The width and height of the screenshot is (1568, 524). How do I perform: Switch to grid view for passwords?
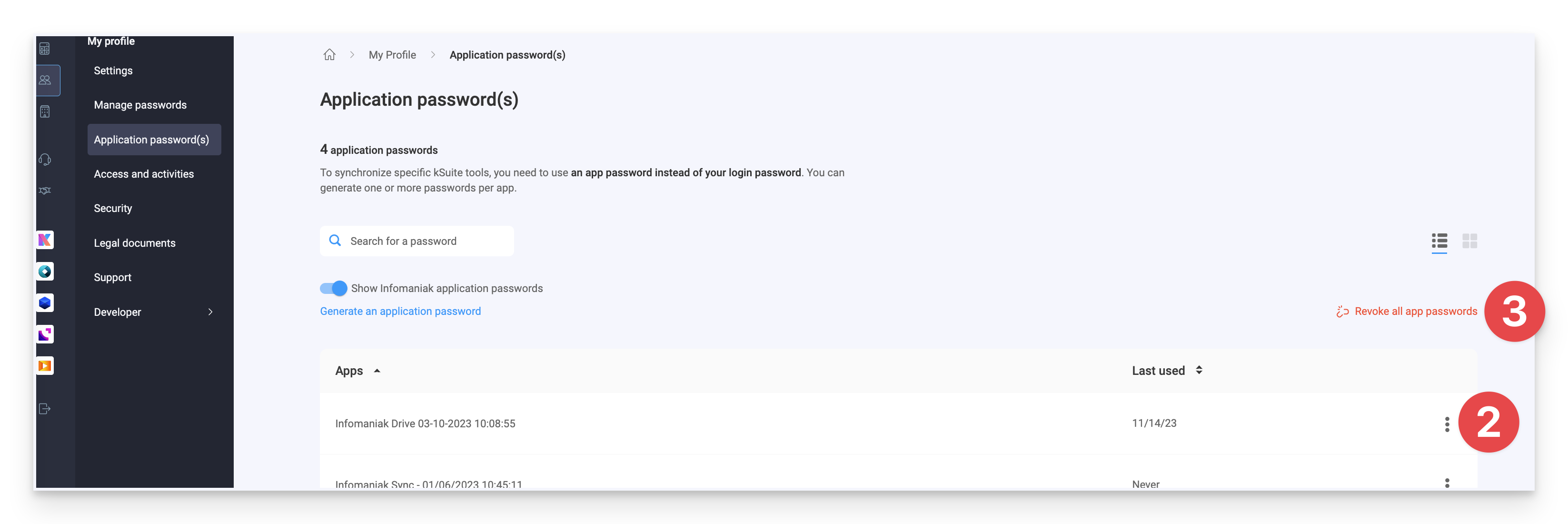coord(1470,242)
